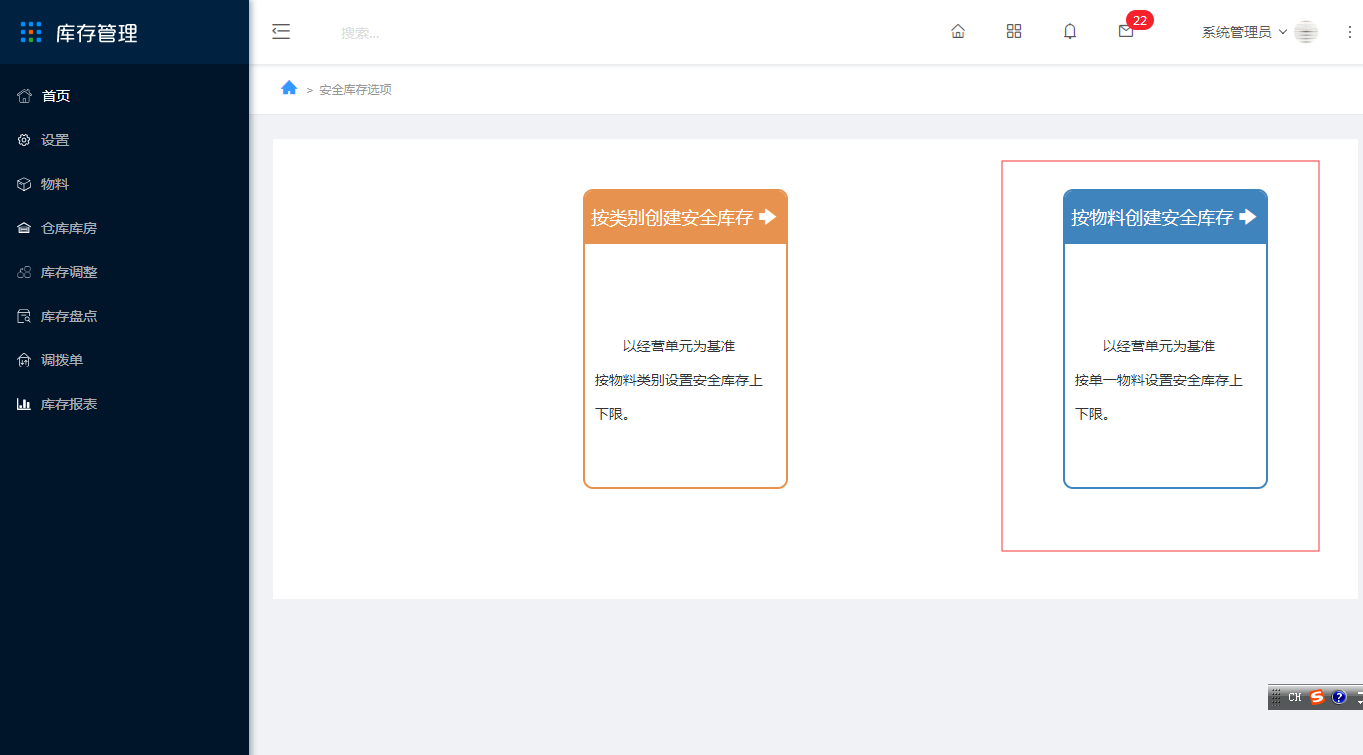The width and height of the screenshot is (1363, 755).
Task: Click 按类别创建安全库存 orange header
Action: [x=685, y=217]
